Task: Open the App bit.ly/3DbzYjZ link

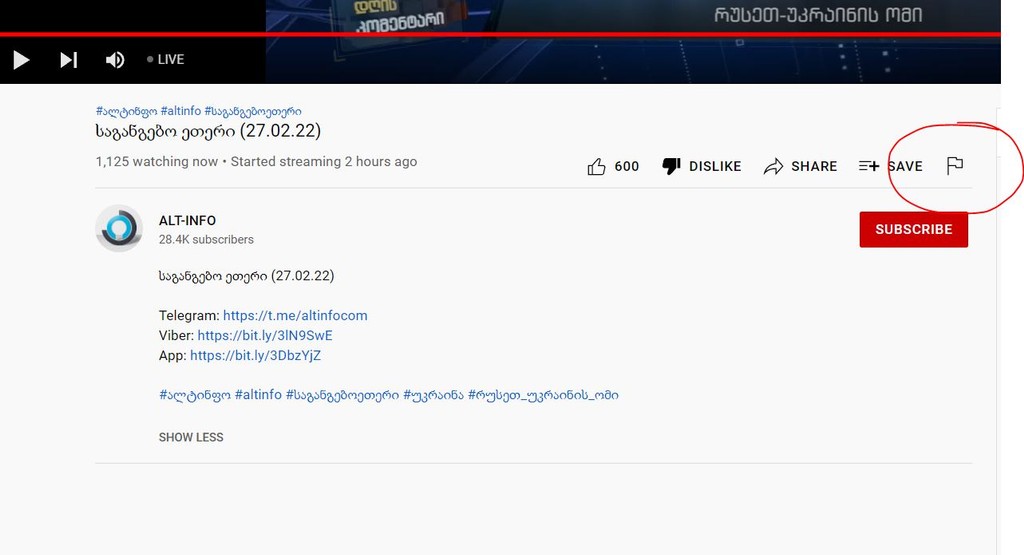Action: click(255, 356)
